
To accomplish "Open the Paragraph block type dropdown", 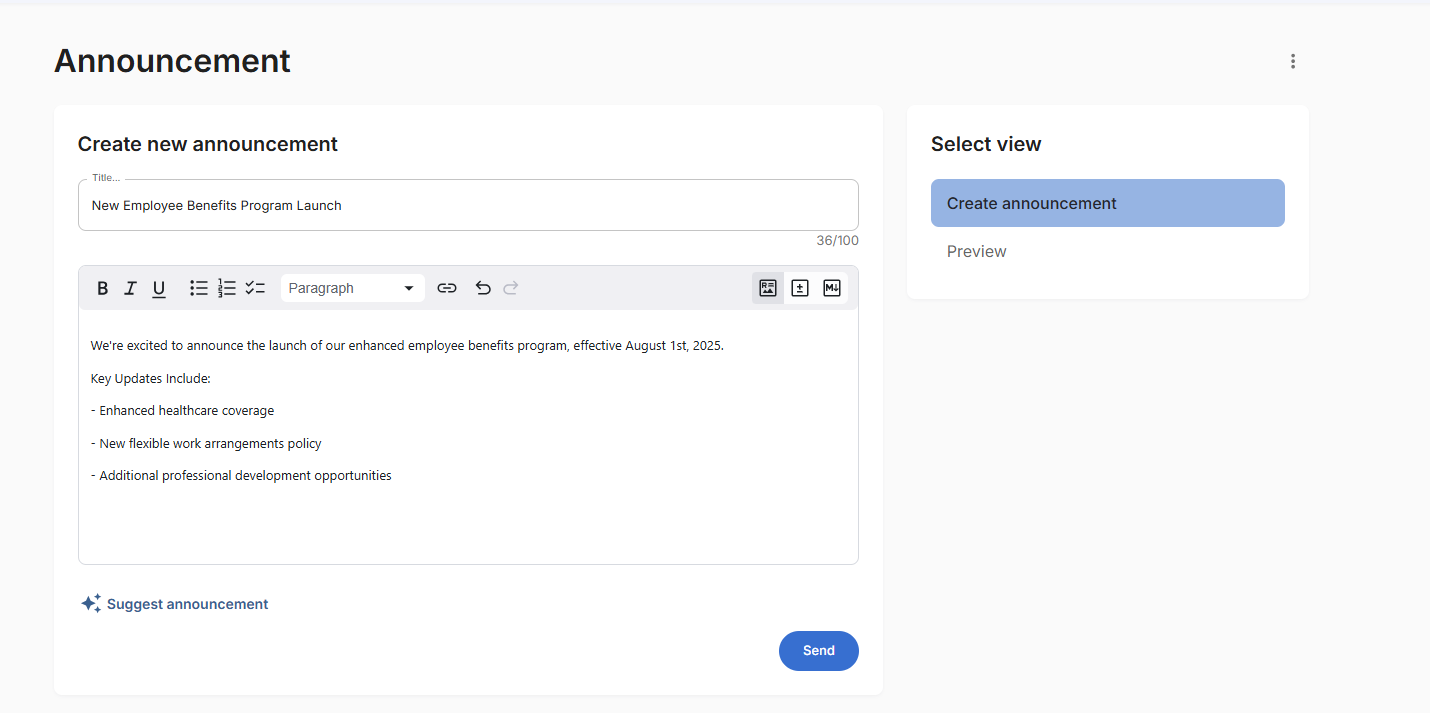I will 352,288.
